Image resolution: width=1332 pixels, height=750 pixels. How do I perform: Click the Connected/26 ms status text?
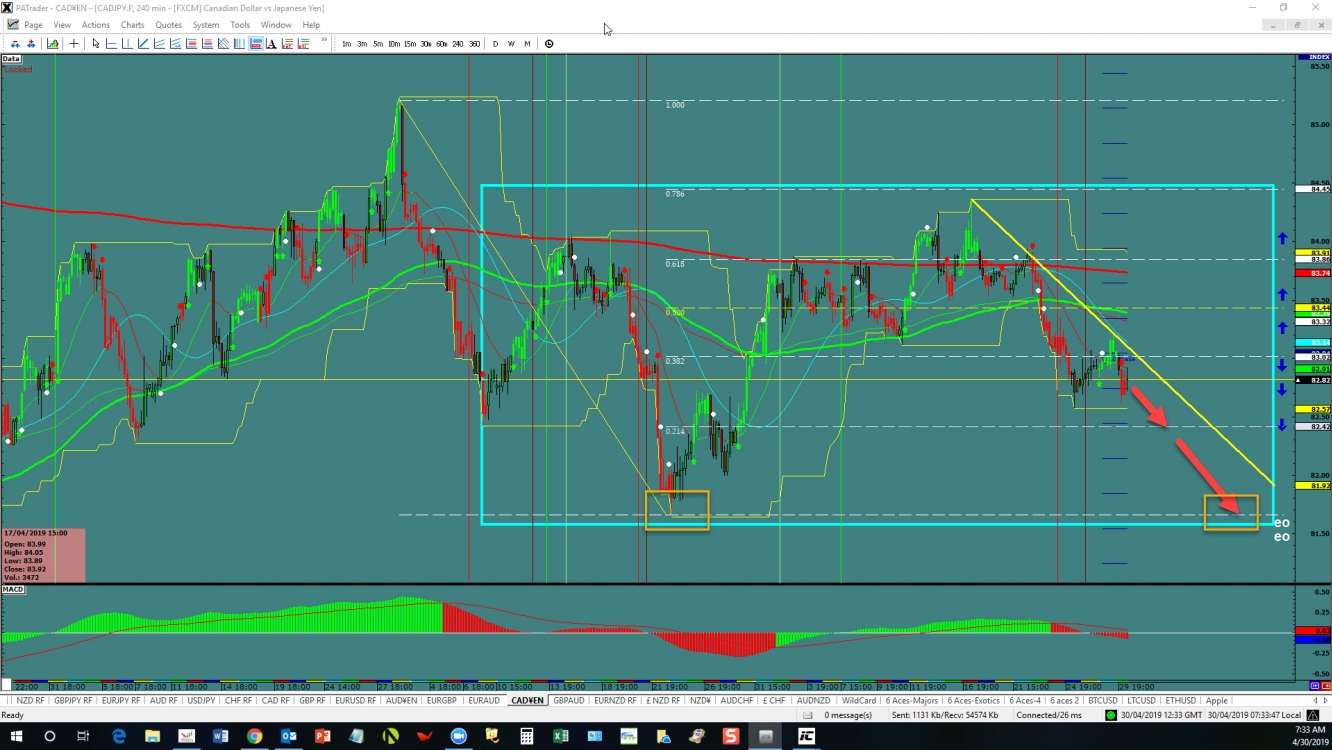(1049, 715)
